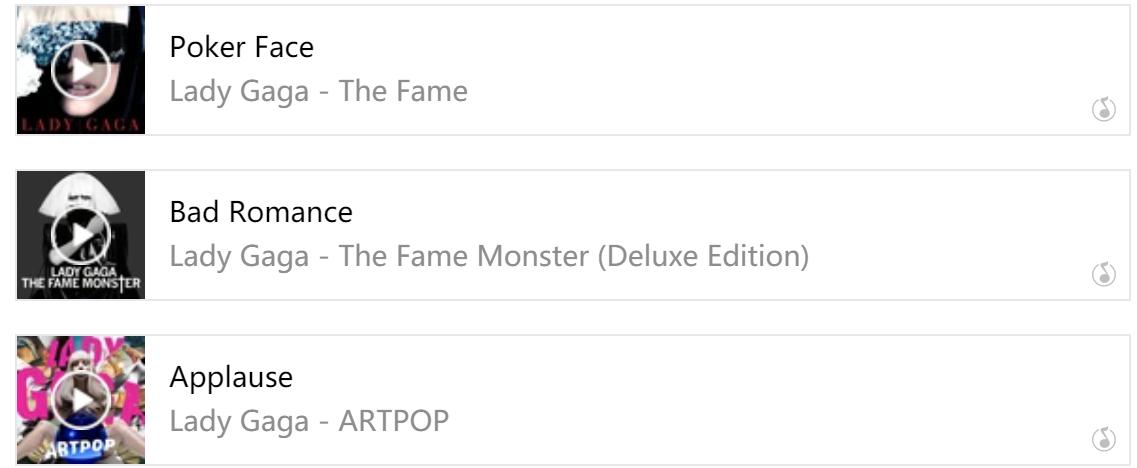Click the red LADY GAGA caption on Fame cover

[x=80, y=125]
